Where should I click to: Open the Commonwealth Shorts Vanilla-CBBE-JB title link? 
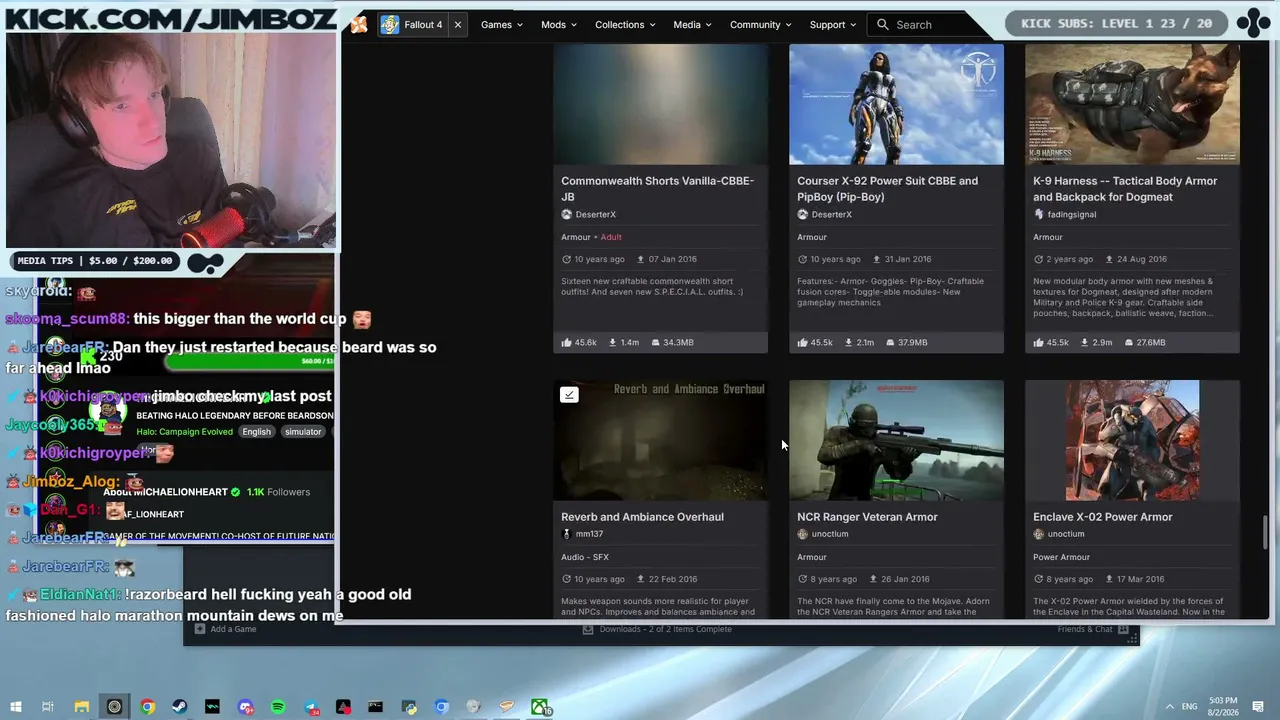tap(657, 189)
